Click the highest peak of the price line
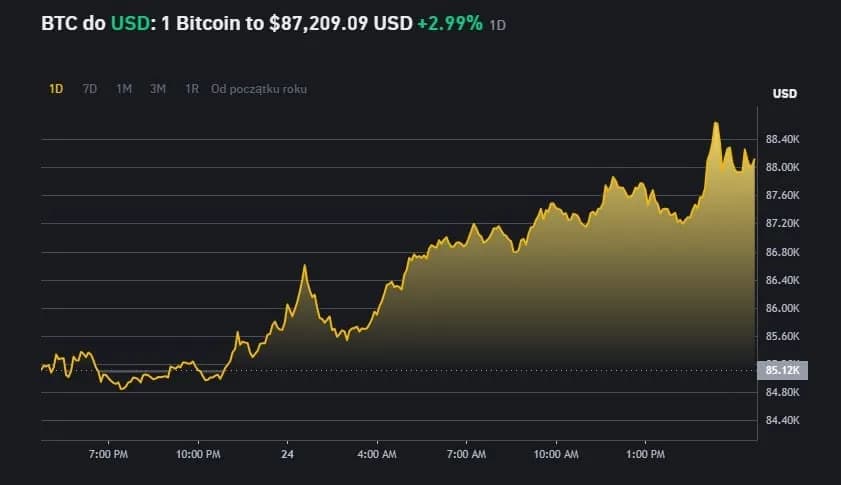This screenshot has height=485, width=841. click(715, 123)
